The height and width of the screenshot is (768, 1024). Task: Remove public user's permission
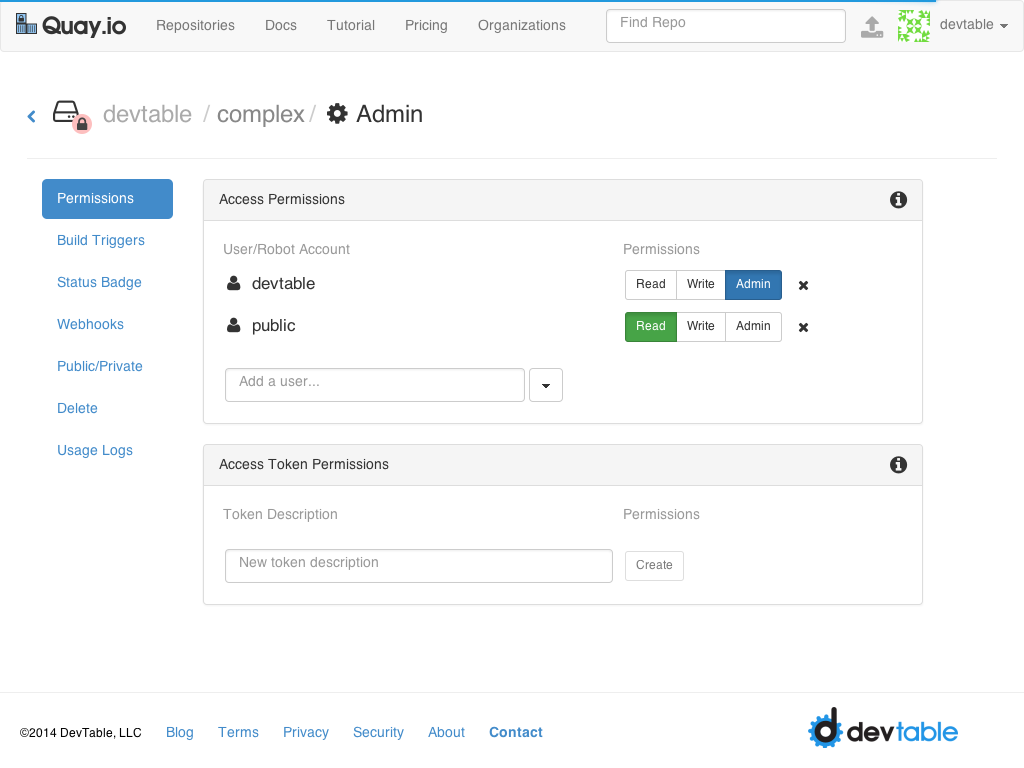(x=803, y=327)
